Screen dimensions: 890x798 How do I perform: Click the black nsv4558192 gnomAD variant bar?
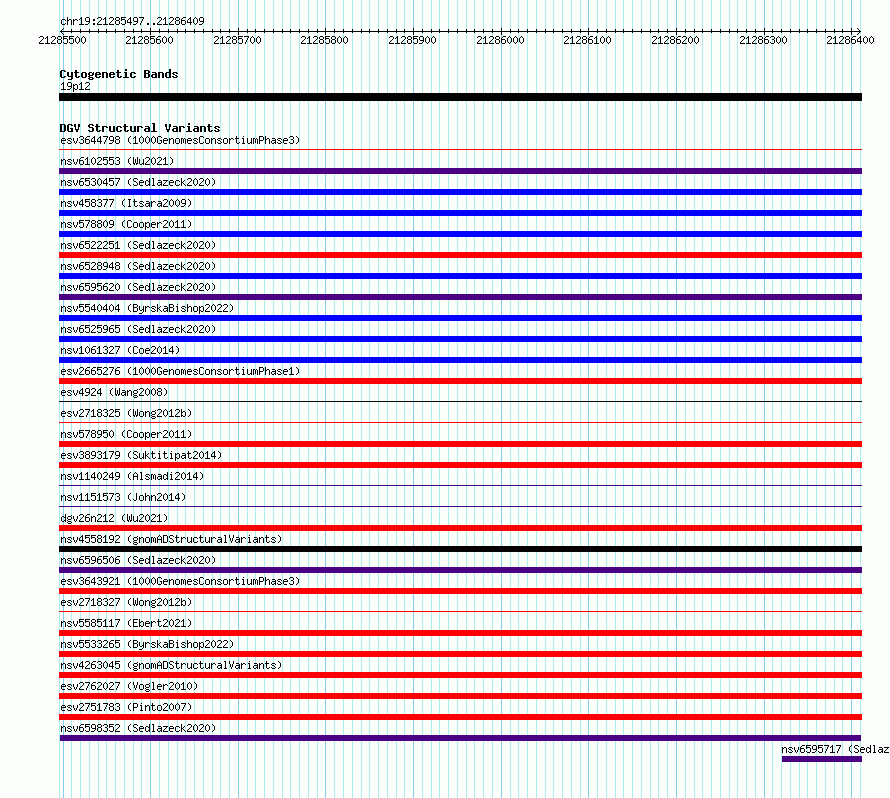coord(460,549)
